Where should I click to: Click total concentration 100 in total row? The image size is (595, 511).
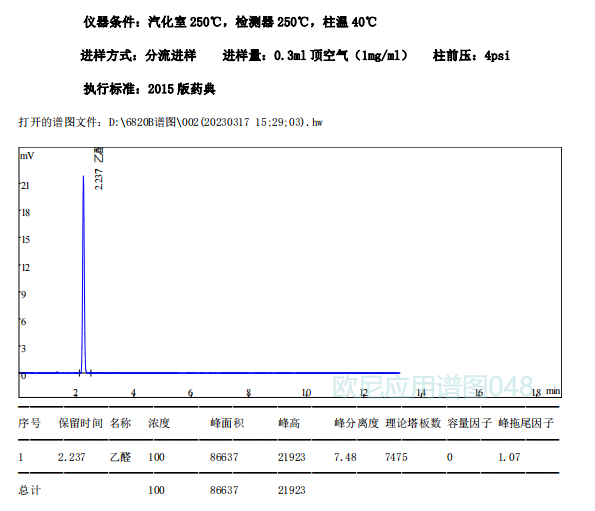click(156, 490)
